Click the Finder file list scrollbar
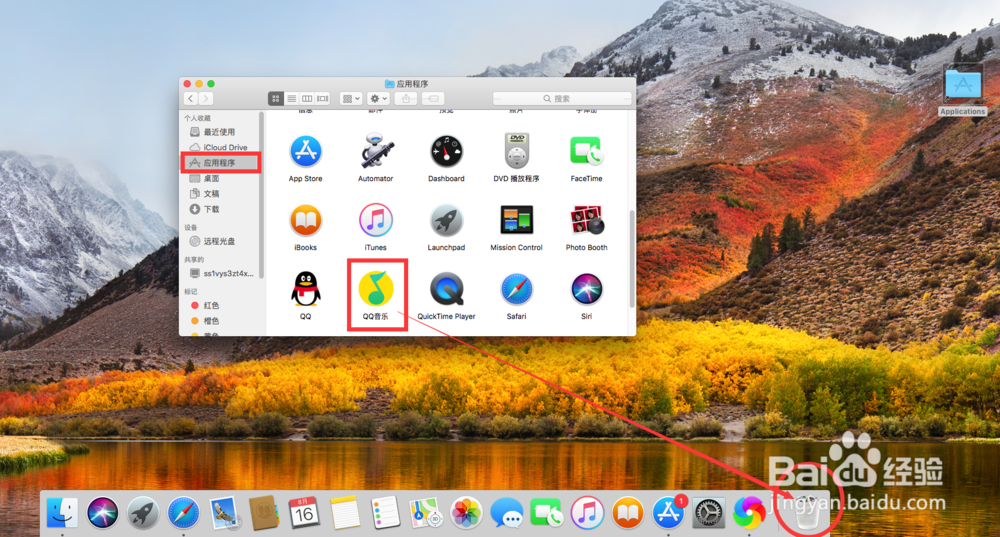This screenshot has width=1000, height=537. [632, 258]
